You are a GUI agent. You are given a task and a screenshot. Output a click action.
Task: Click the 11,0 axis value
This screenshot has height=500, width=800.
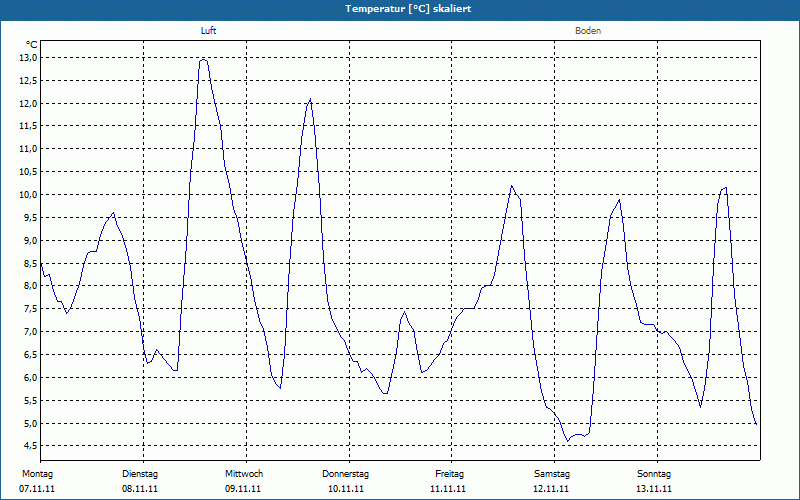click(29, 149)
